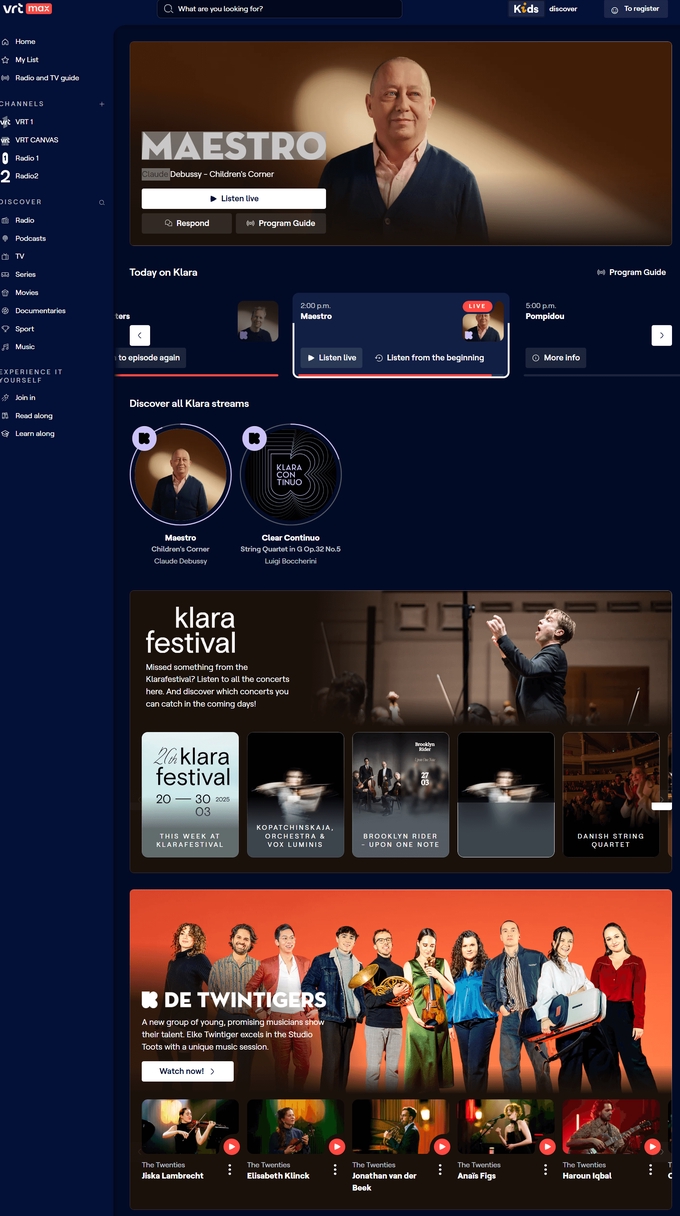Open 'This week at Klarafestival' card
This screenshot has height=1216, width=680.
coord(190,795)
